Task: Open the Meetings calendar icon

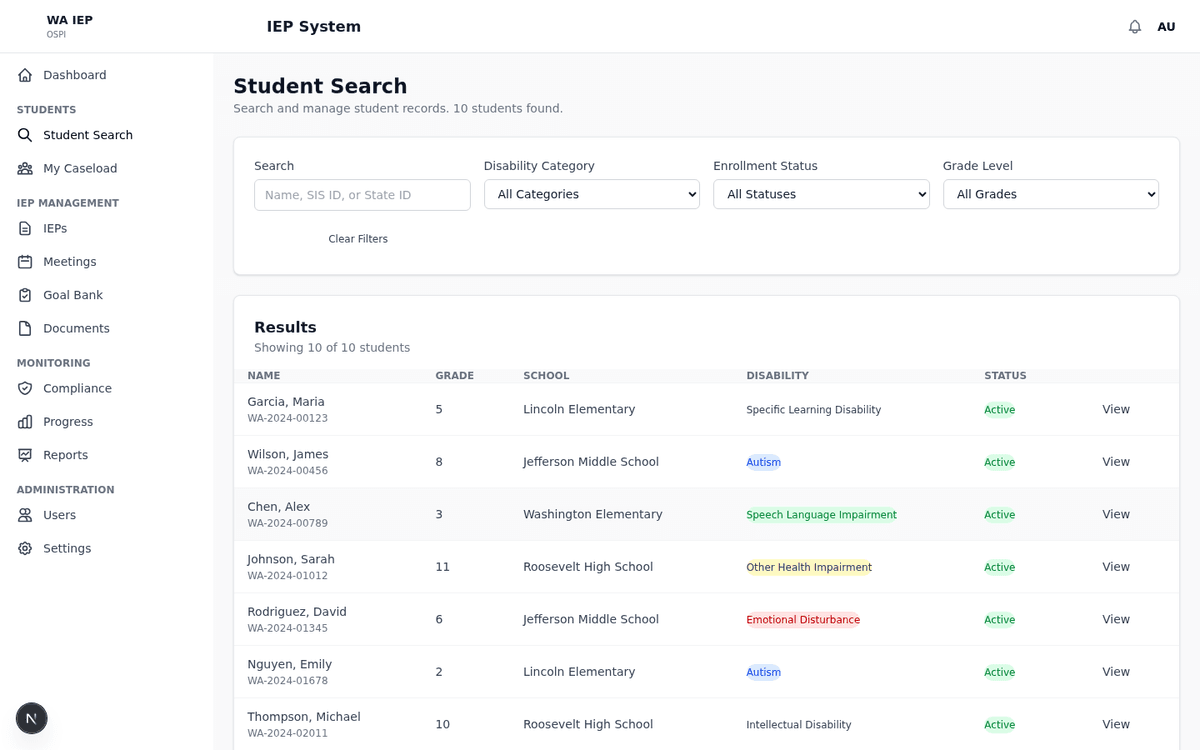Action: tap(24, 261)
